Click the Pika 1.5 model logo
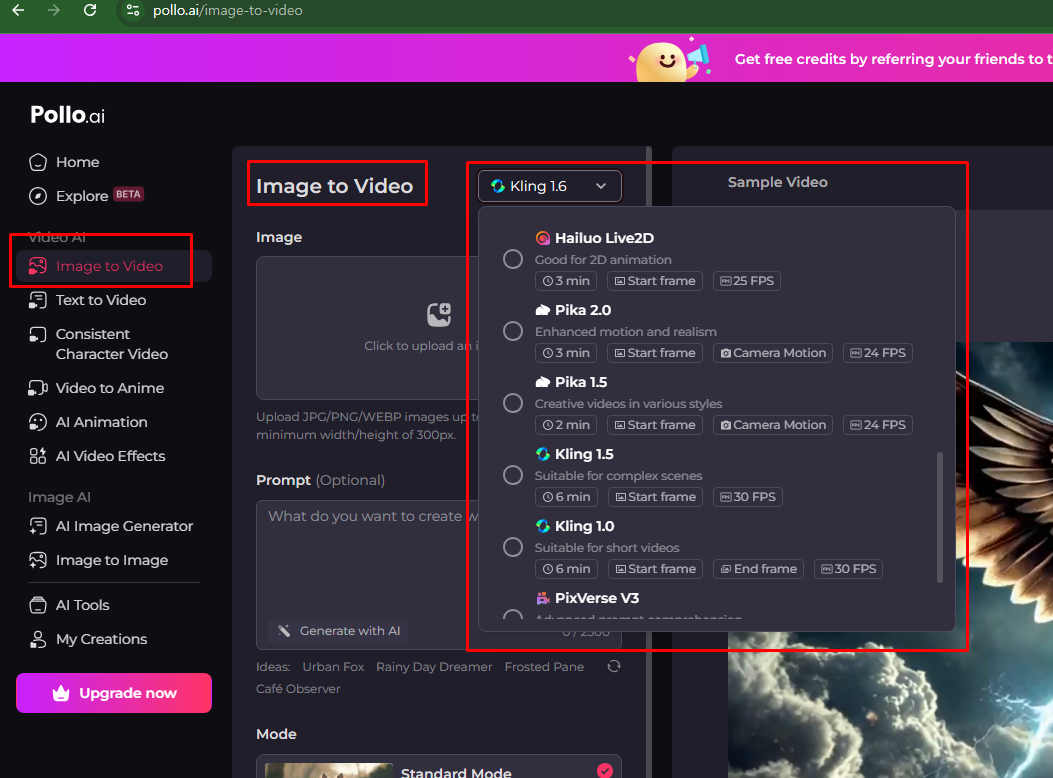The width and height of the screenshot is (1053, 778). click(543, 382)
